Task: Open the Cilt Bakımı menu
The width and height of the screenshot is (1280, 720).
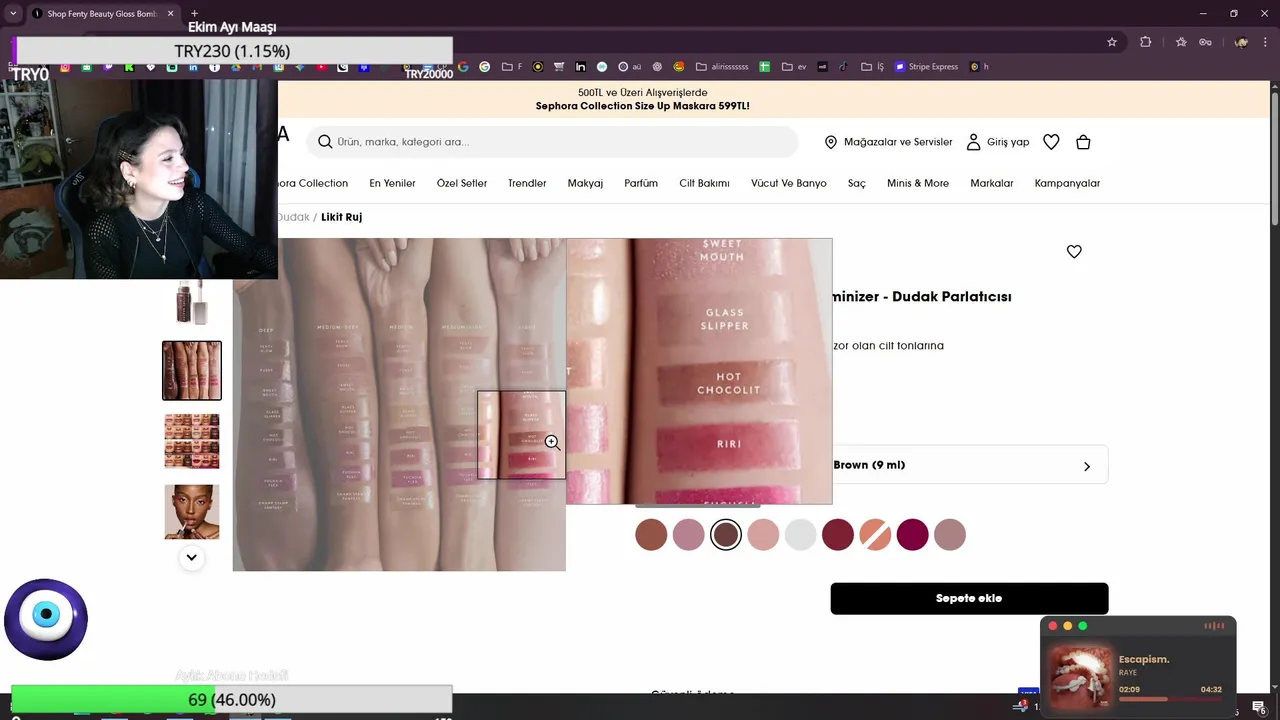Action: pos(704,184)
